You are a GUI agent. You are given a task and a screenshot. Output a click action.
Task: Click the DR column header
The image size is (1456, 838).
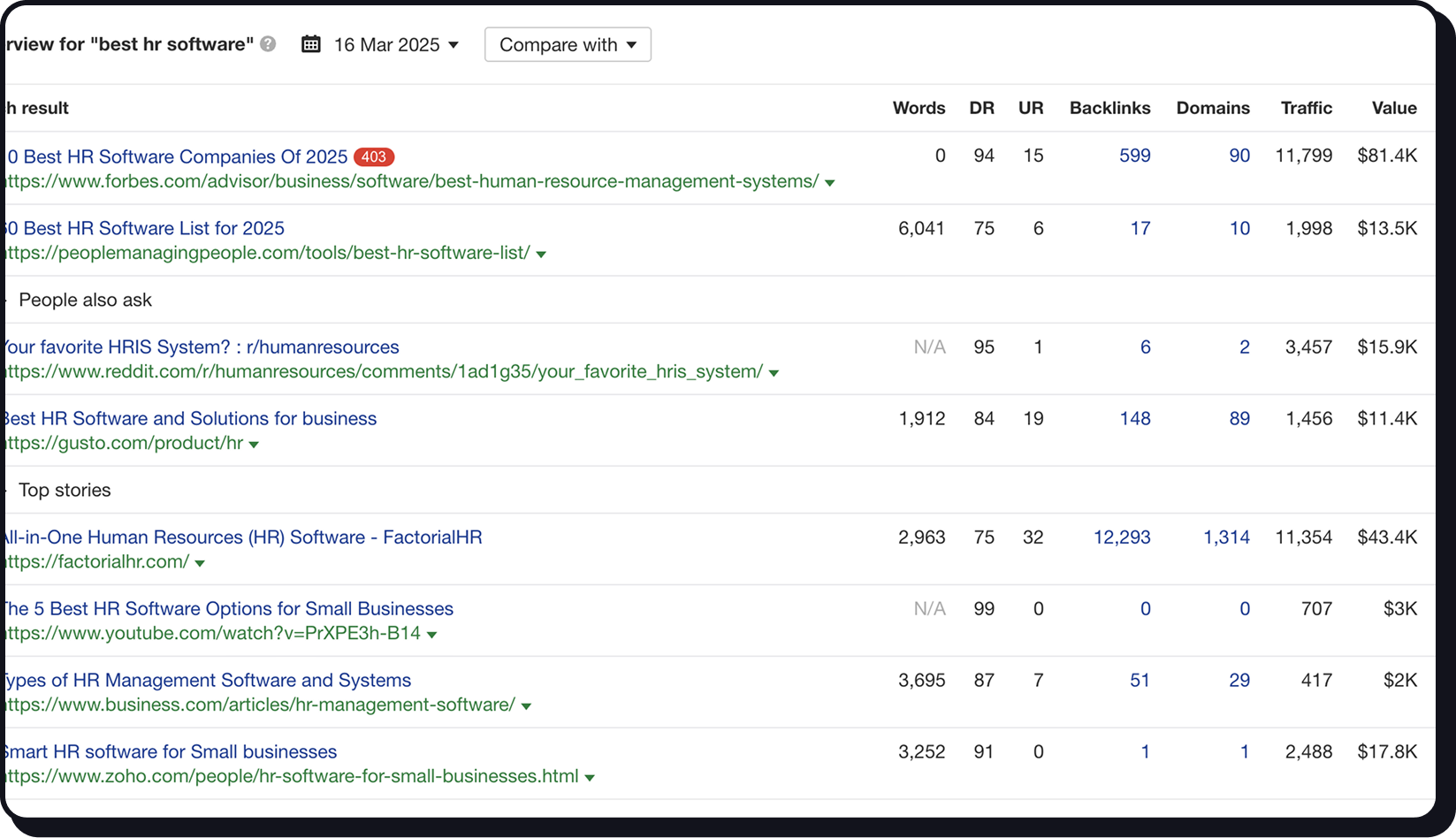click(x=981, y=108)
